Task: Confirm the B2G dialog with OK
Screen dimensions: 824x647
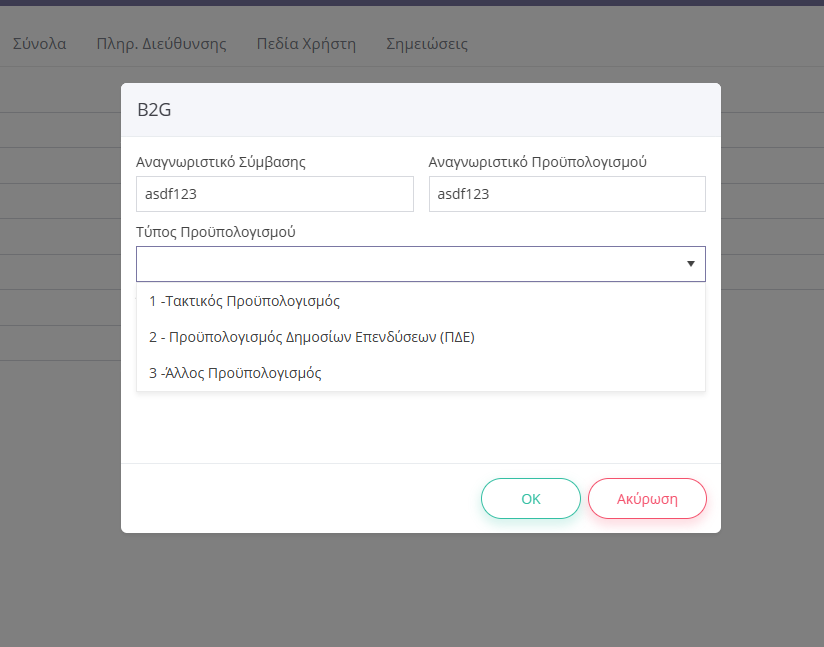Action: pyautogui.click(x=531, y=498)
